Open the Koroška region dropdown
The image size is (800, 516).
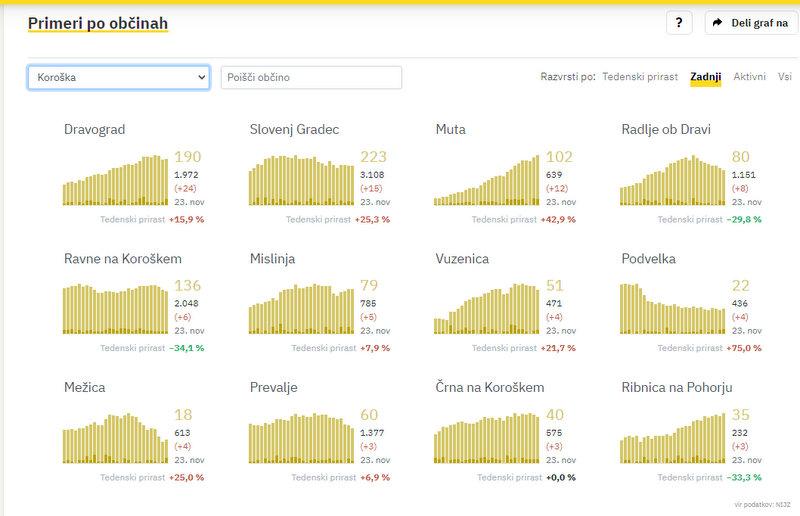[118, 77]
